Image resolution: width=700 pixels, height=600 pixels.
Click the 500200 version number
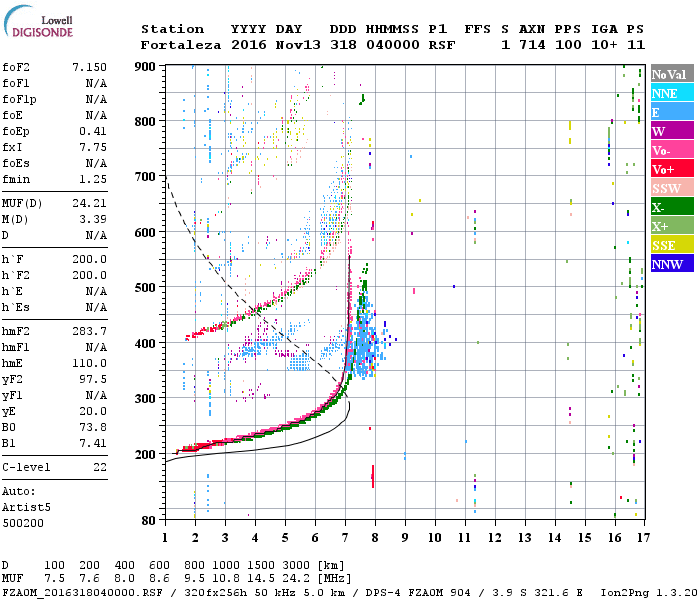pyautogui.click(x=23, y=523)
